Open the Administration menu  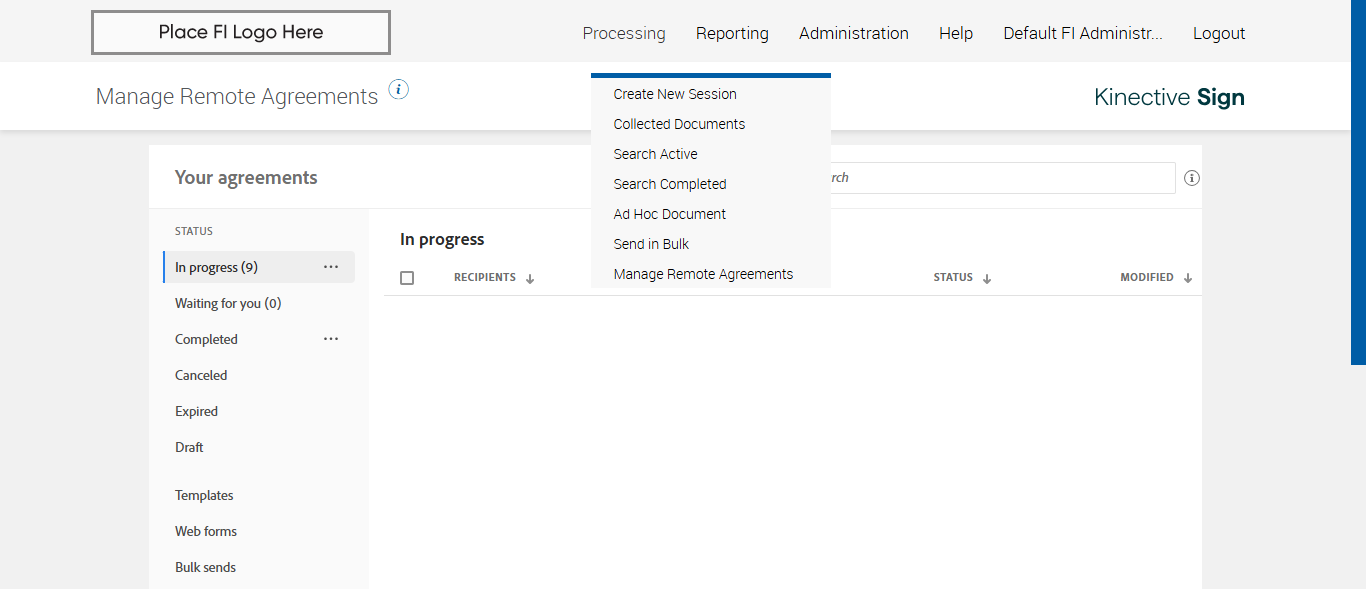(x=853, y=33)
